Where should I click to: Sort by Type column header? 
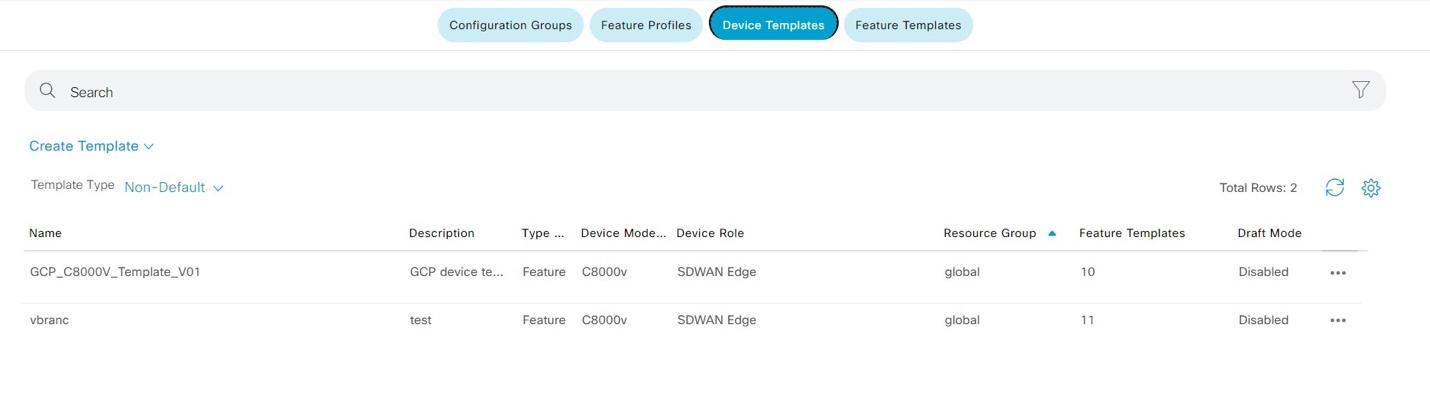(543, 233)
